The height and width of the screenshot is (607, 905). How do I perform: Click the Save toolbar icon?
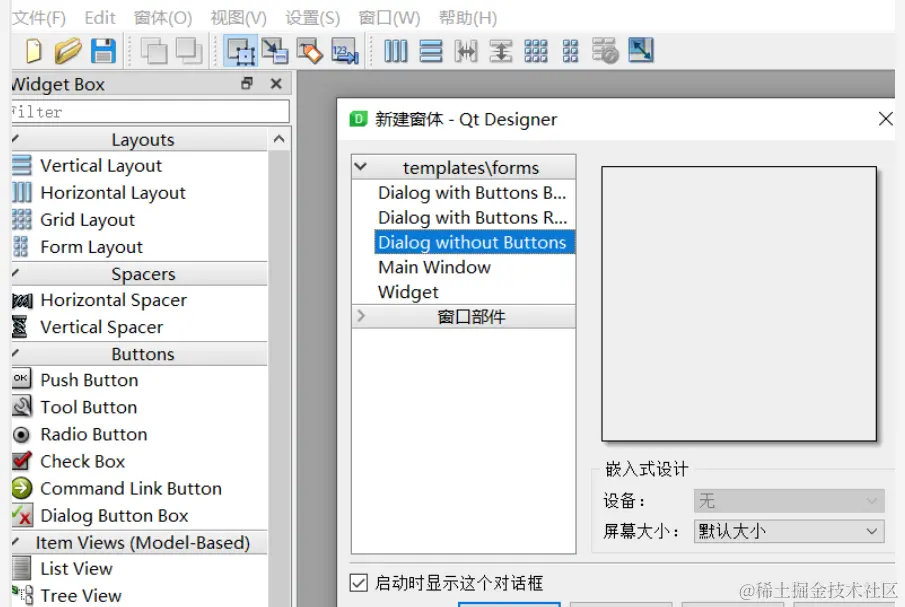pyautogui.click(x=103, y=51)
